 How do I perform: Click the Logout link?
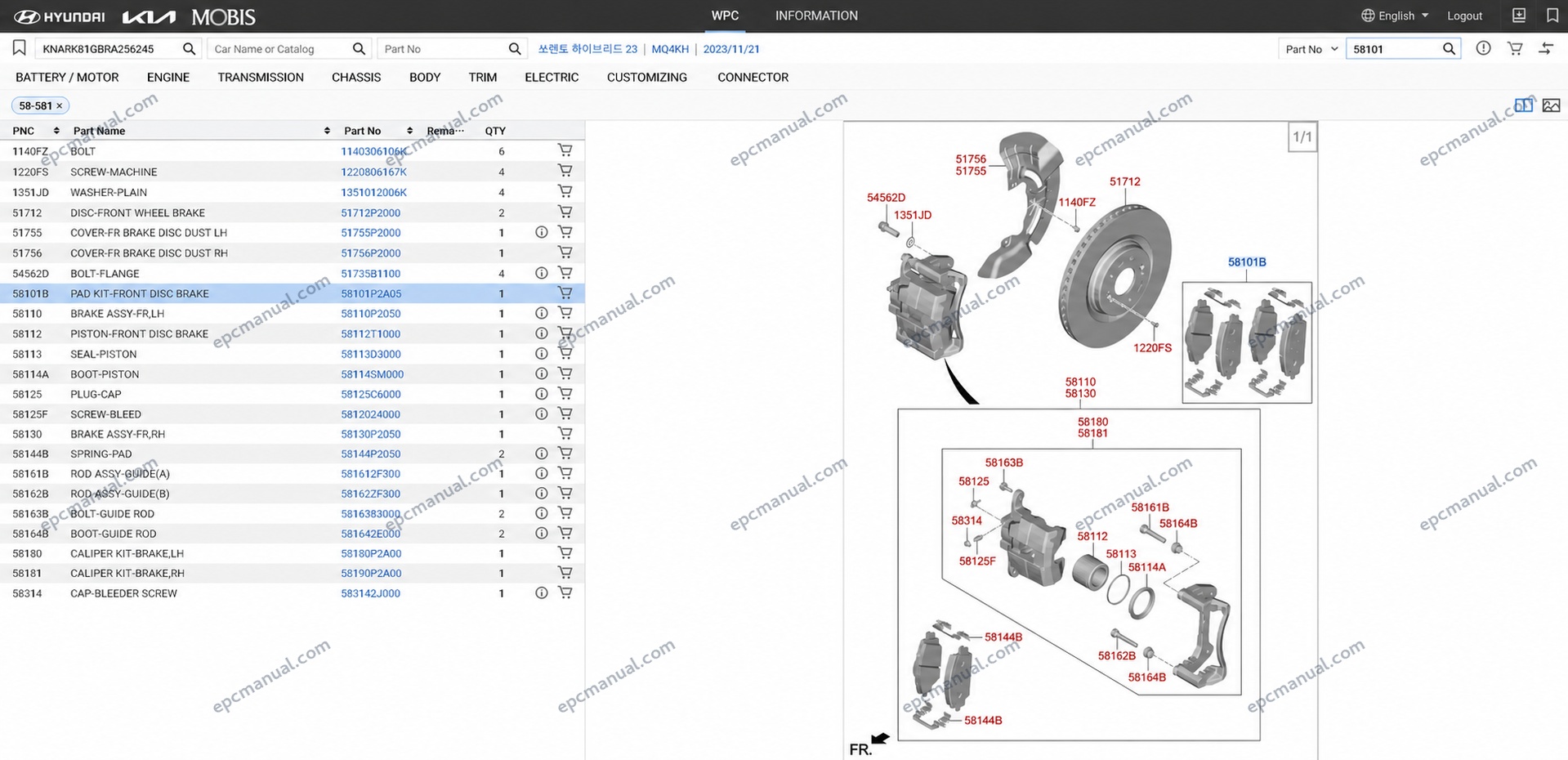pyautogui.click(x=1464, y=16)
